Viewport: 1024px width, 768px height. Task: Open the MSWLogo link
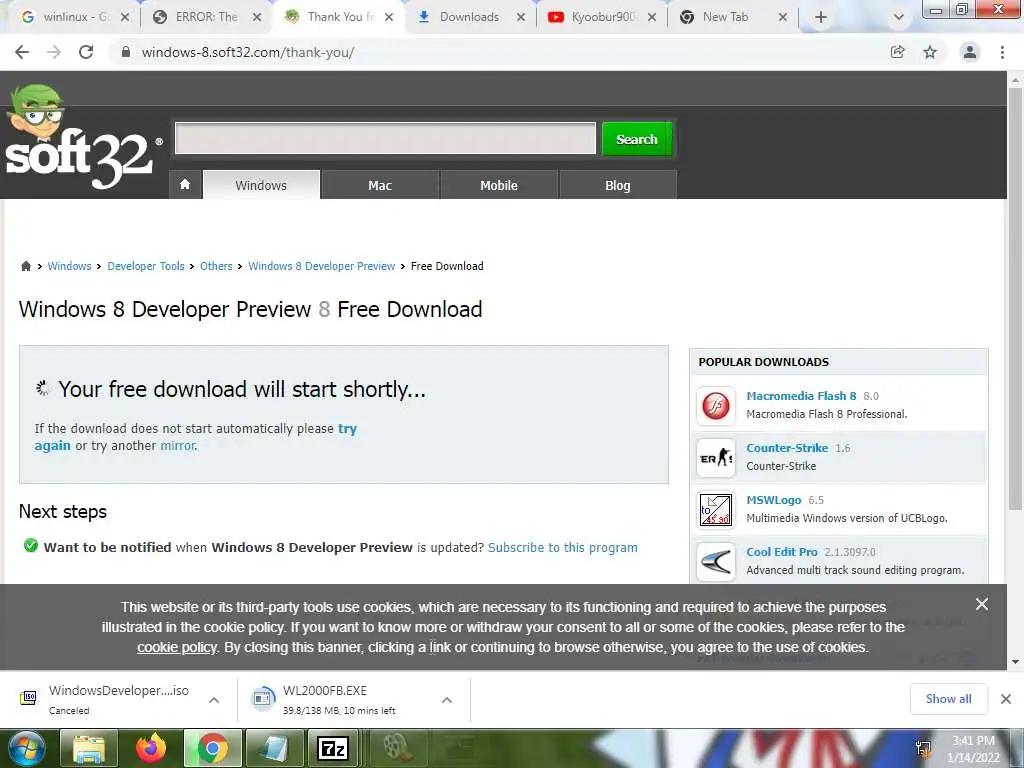click(773, 500)
